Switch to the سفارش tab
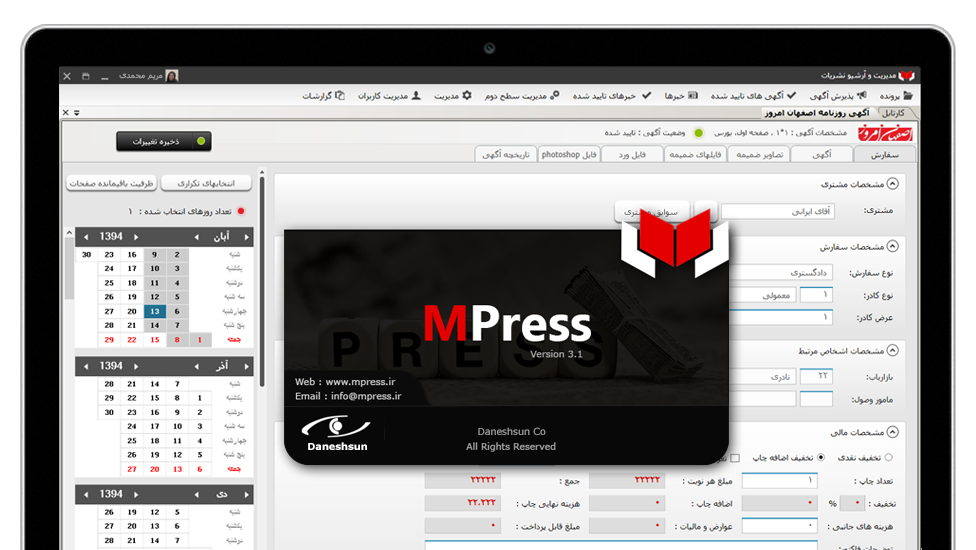 [884, 154]
